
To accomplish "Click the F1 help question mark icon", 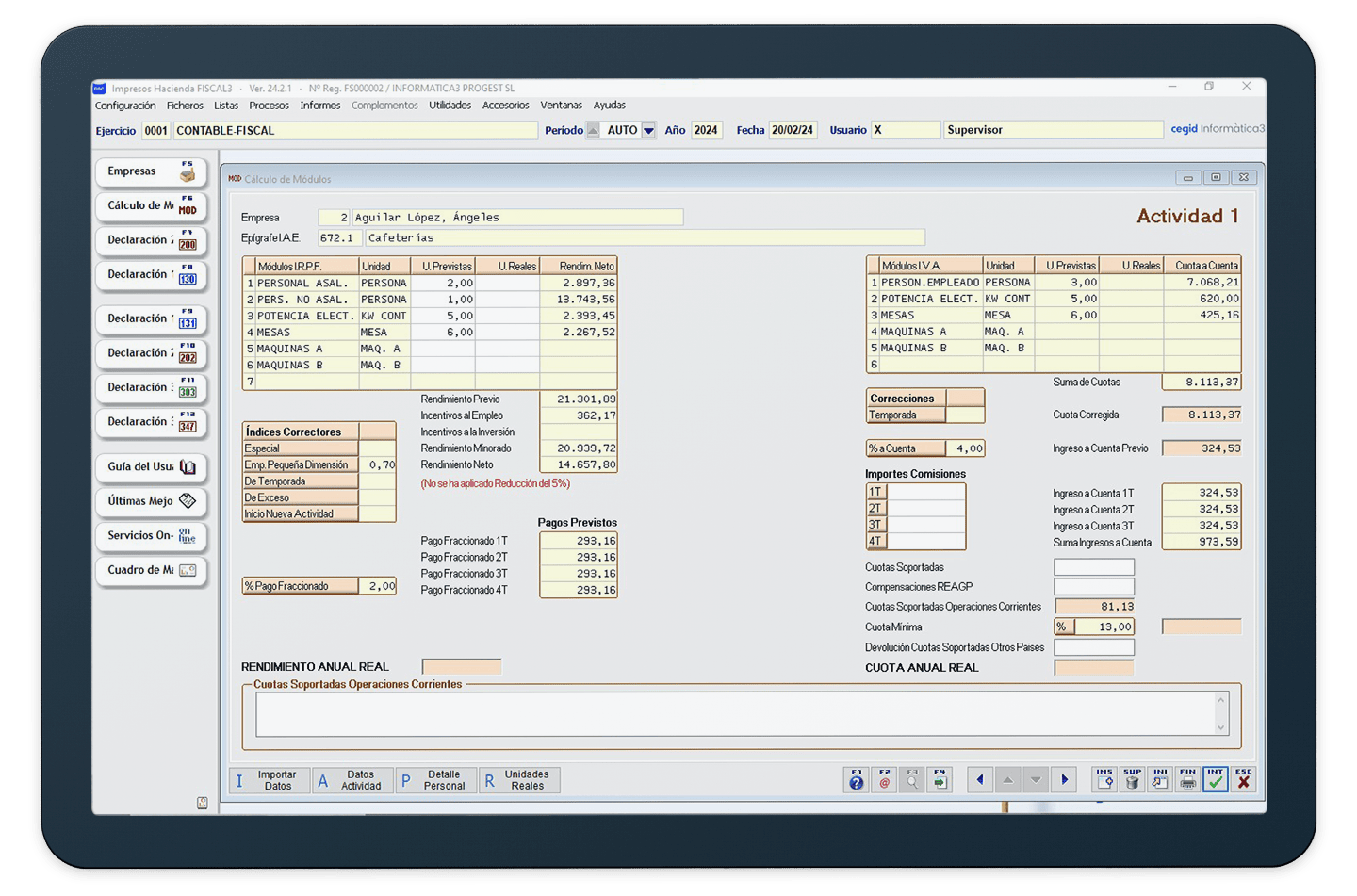I will pyautogui.click(x=856, y=779).
